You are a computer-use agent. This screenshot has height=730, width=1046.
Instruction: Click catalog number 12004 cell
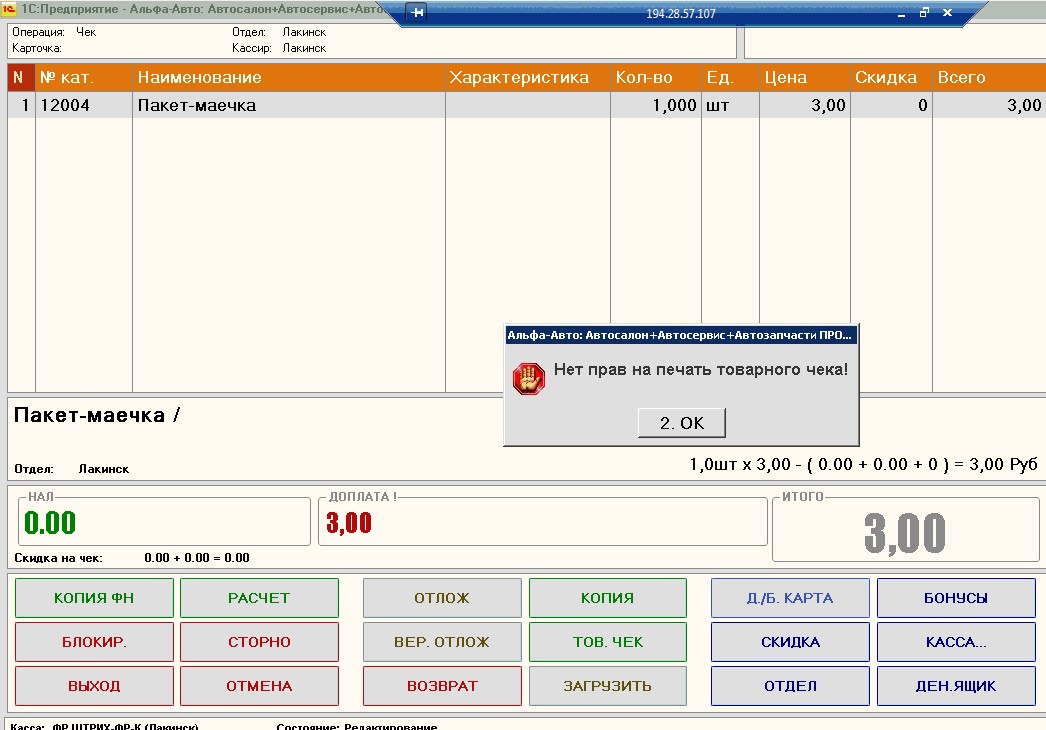tap(83, 105)
